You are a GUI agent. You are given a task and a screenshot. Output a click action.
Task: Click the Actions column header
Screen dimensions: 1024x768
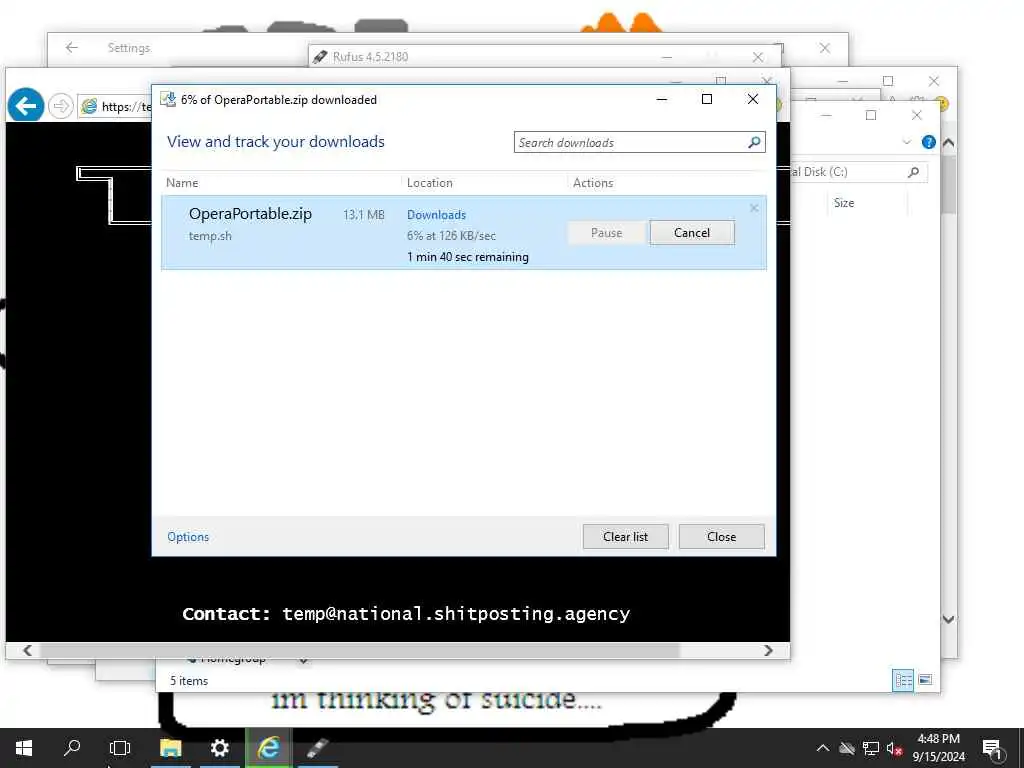click(593, 183)
